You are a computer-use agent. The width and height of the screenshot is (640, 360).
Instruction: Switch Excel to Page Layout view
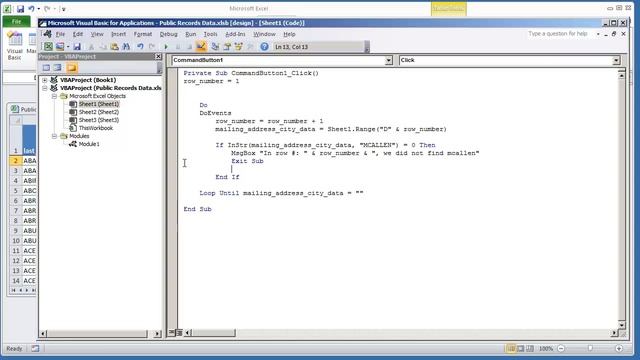520,349
